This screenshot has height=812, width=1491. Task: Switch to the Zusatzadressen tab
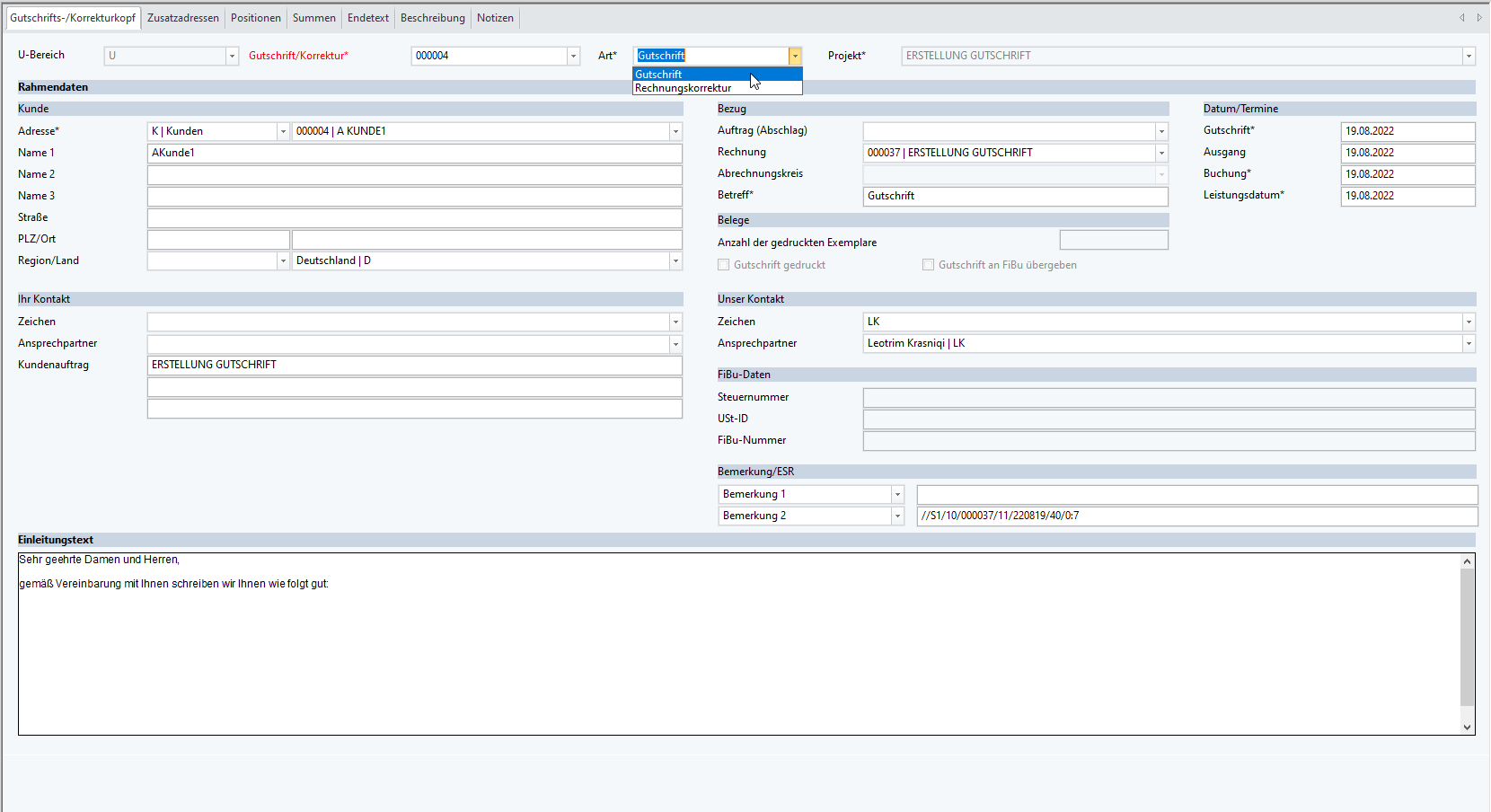coord(182,18)
